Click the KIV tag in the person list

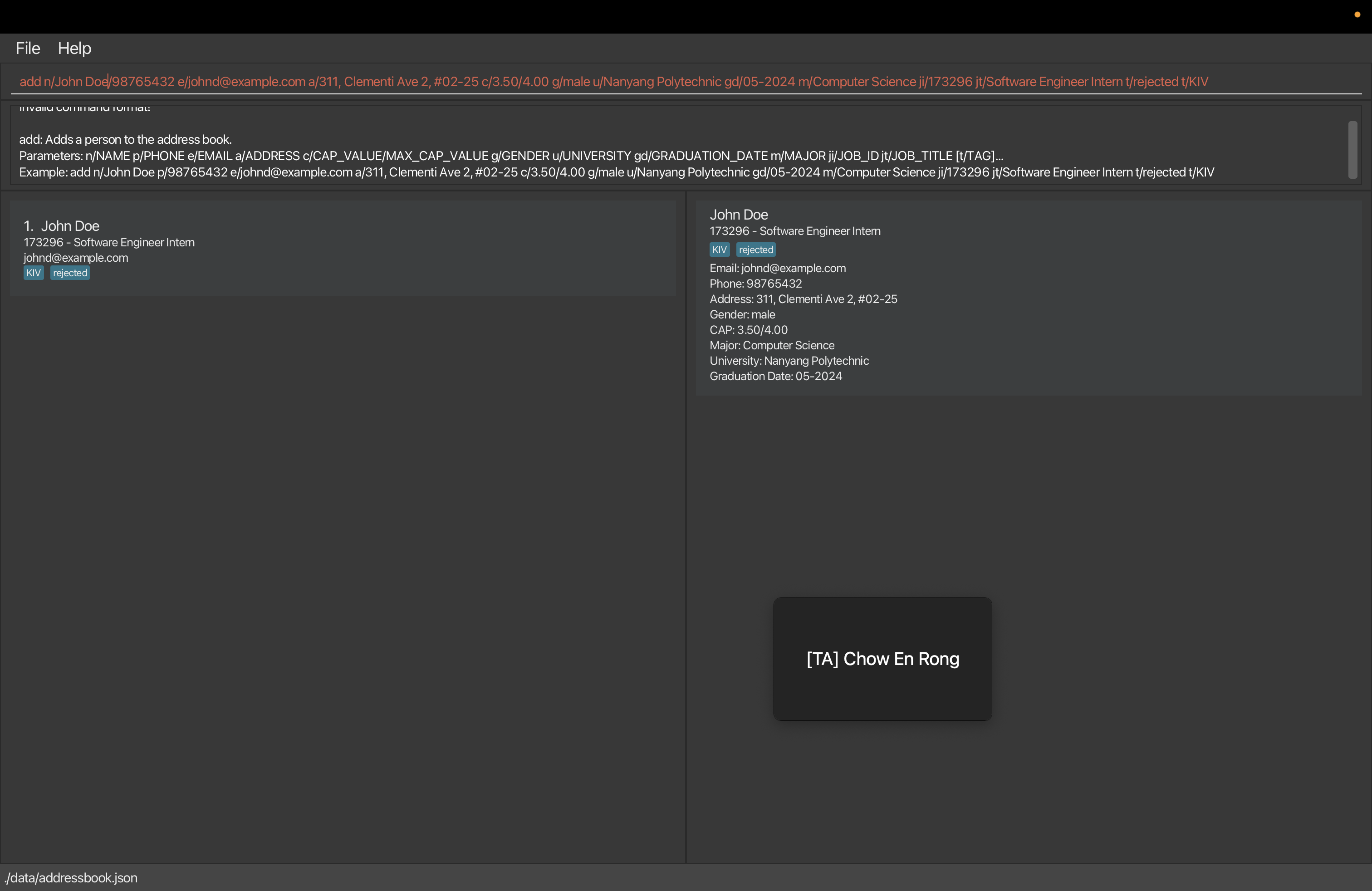34,273
